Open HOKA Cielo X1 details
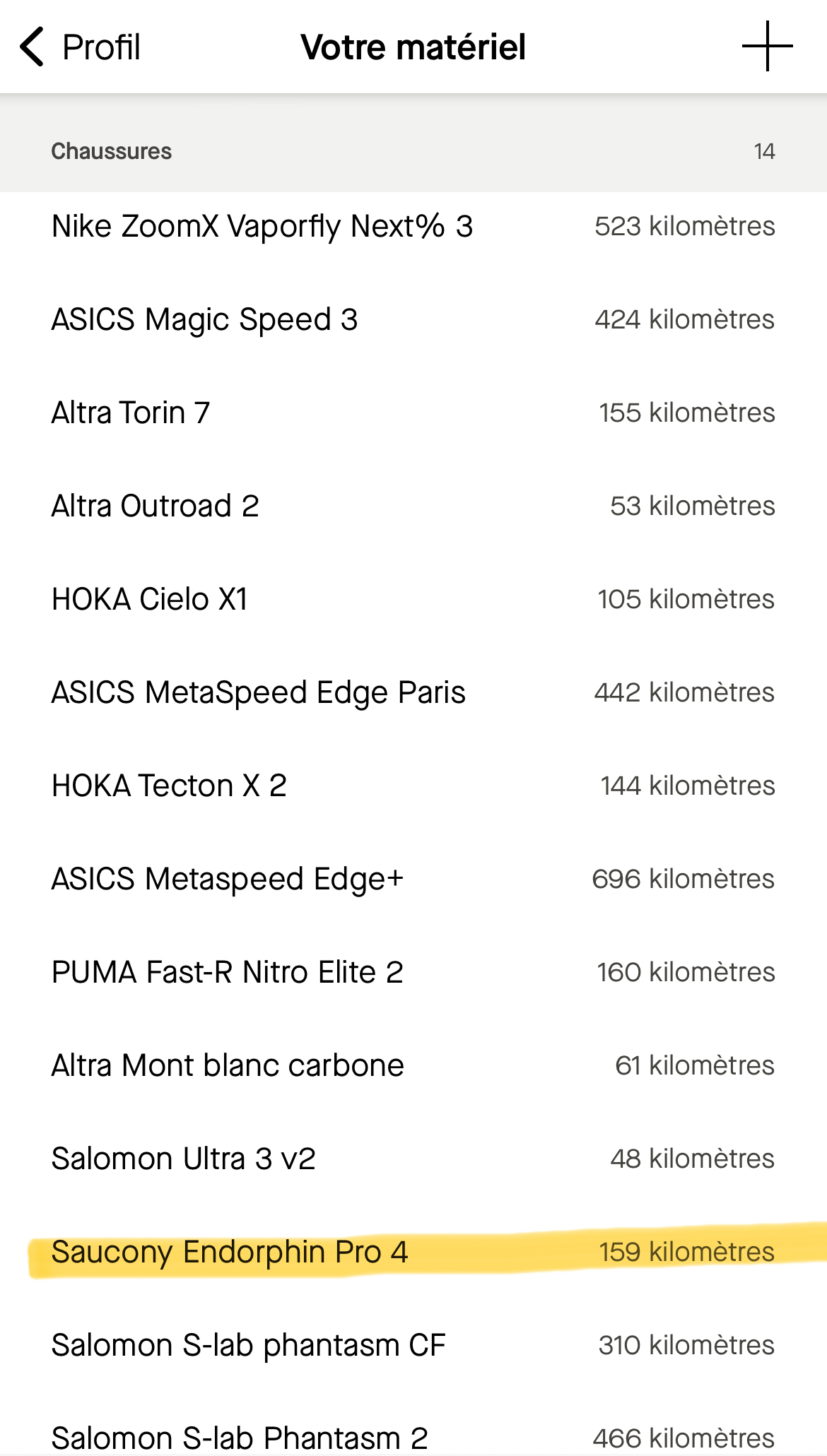The height and width of the screenshot is (1456, 827). click(150, 600)
